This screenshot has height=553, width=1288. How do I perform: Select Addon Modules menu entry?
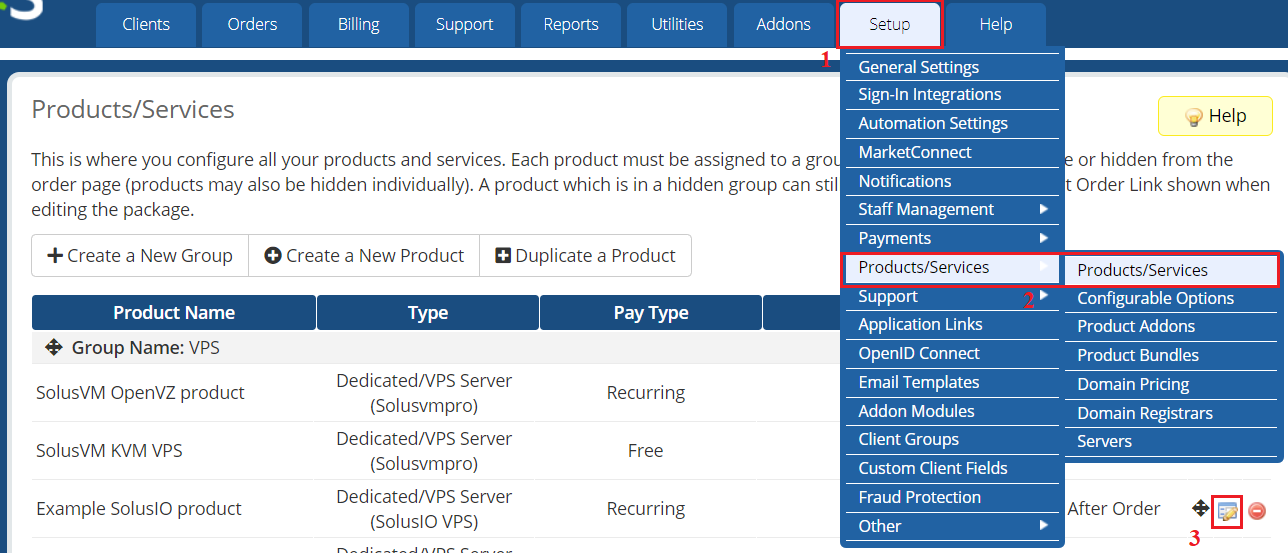pos(953,411)
